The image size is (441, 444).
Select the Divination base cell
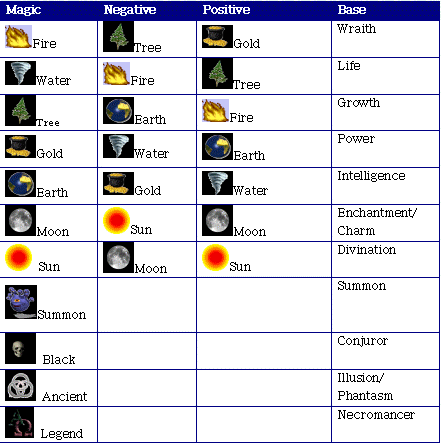point(385,260)
